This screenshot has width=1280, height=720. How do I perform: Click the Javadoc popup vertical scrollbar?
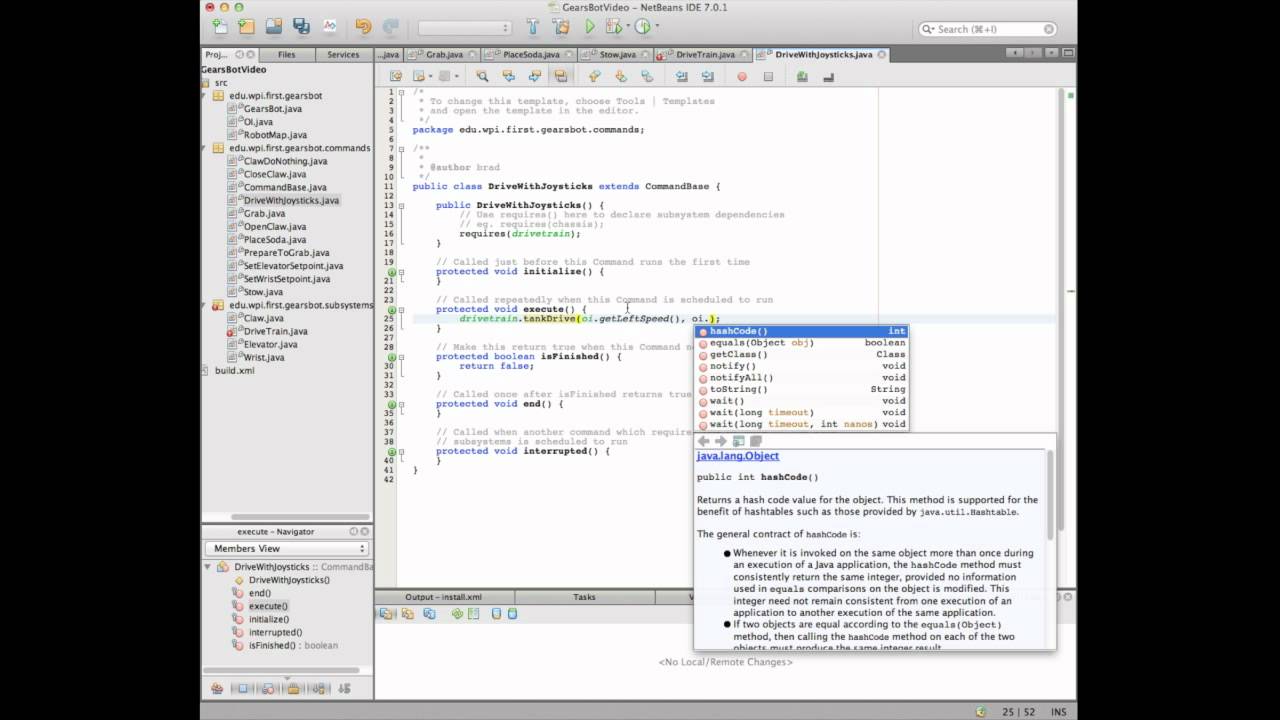(1050, 494)
